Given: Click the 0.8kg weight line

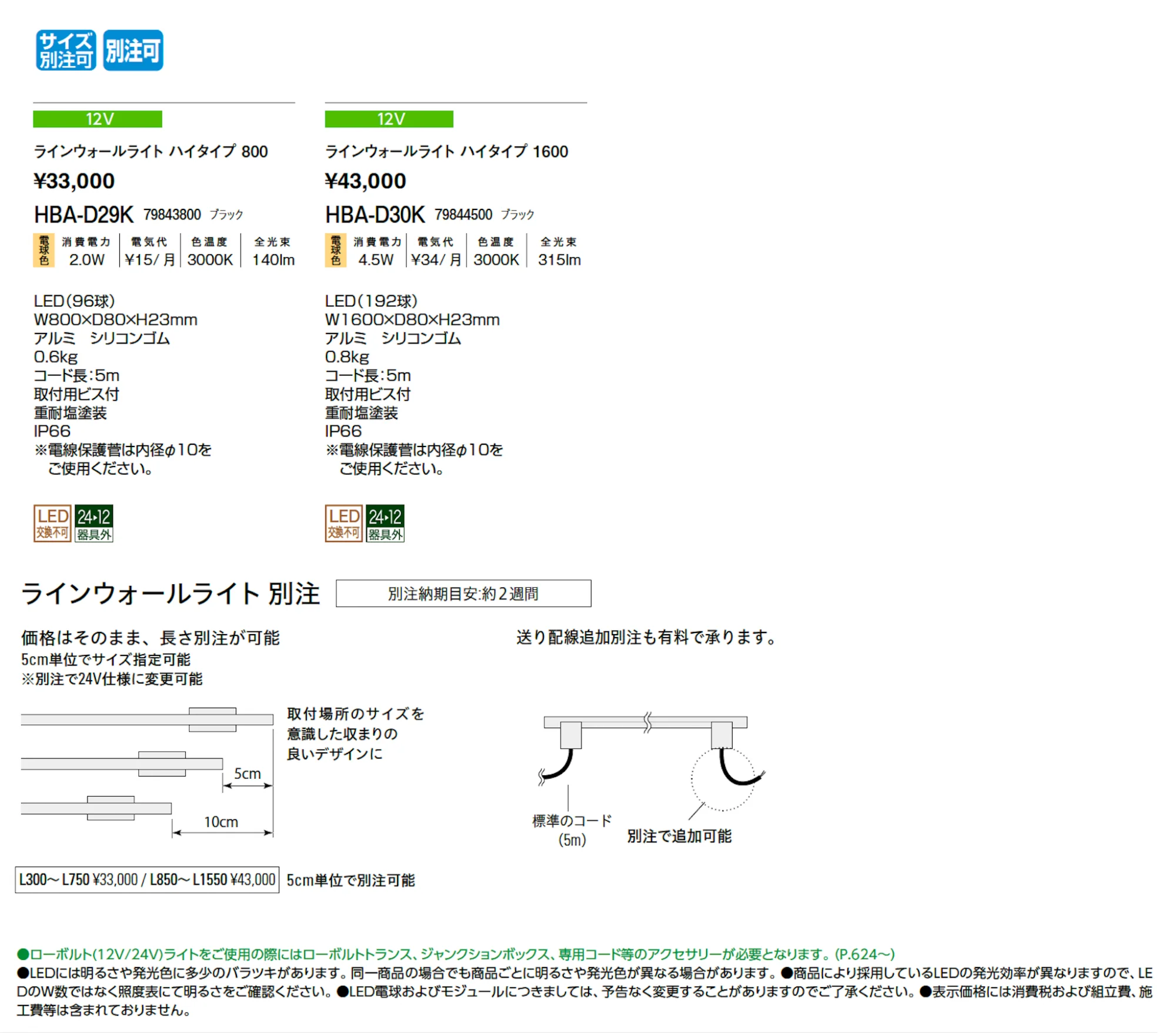Looking at the screenshot, I should click(x=347, y=357).
